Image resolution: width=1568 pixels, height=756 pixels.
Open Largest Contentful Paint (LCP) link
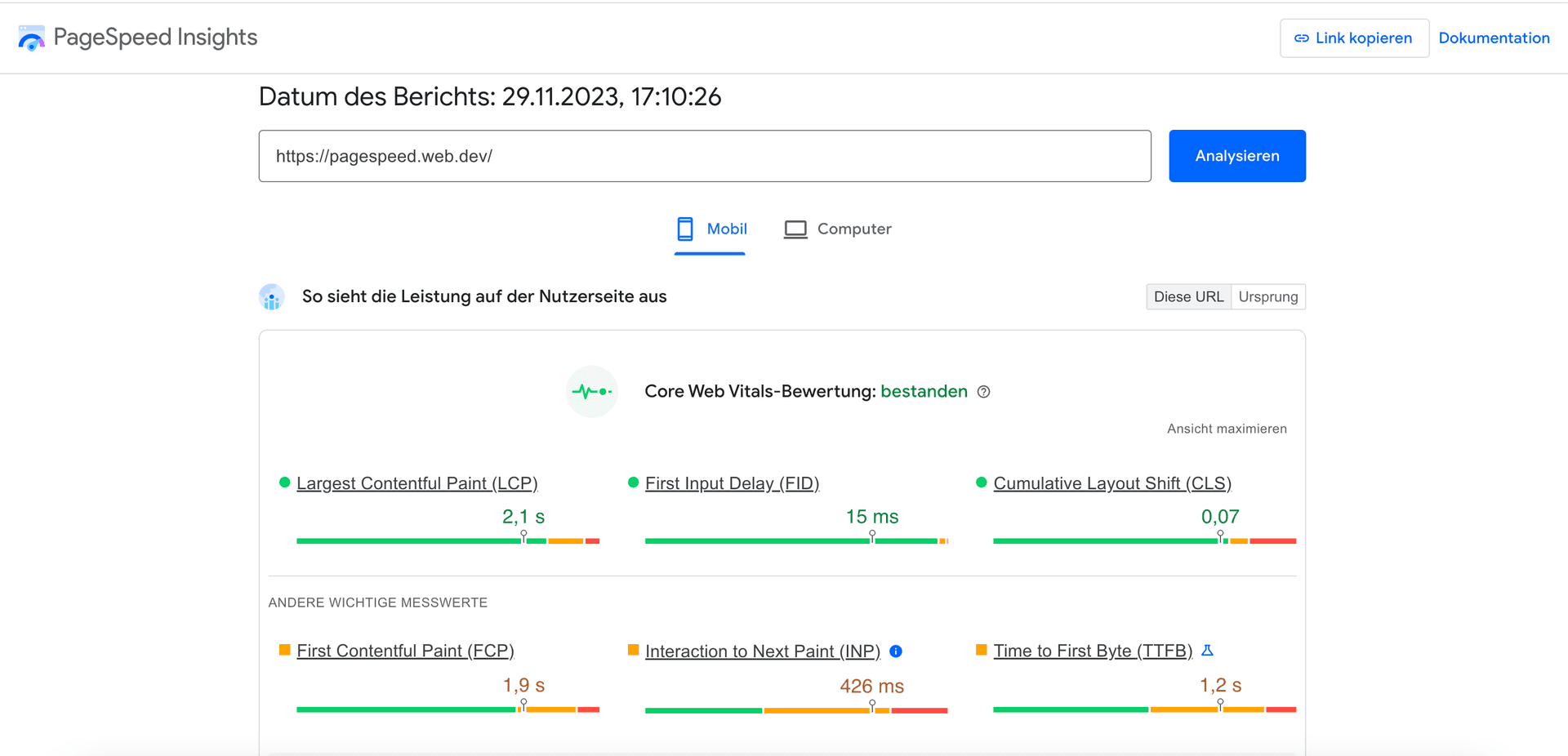click(x=416, y=483)
